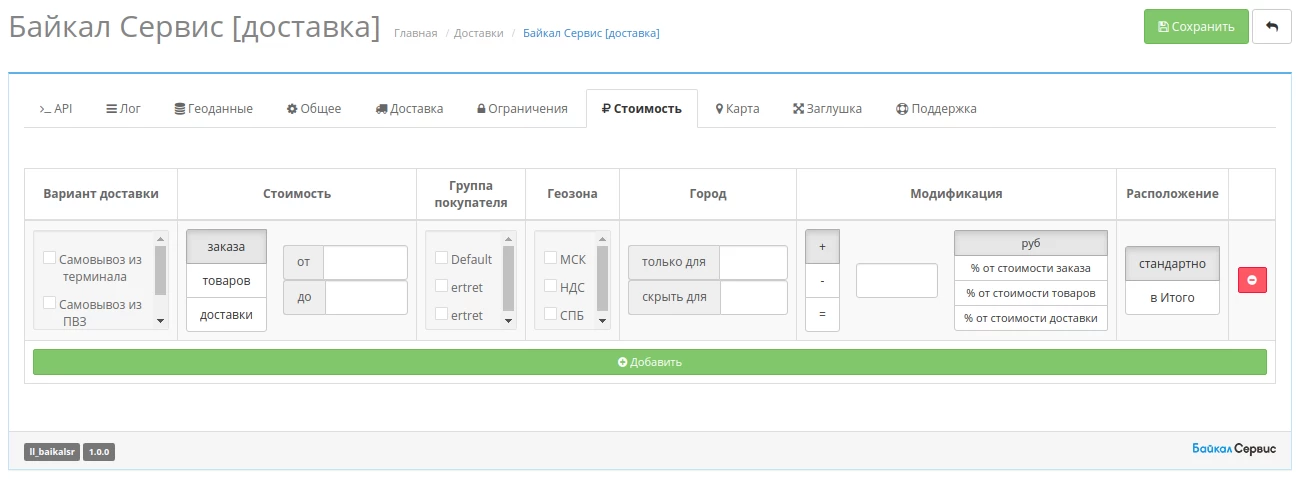Click the back arrow button

point(1272,27)
